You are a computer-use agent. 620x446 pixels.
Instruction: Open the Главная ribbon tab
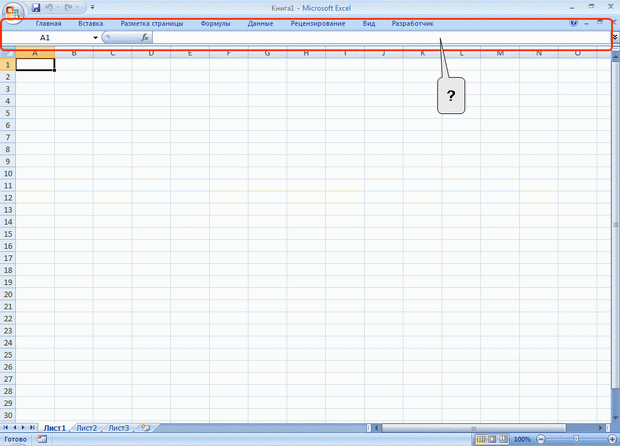click(48, 24)
